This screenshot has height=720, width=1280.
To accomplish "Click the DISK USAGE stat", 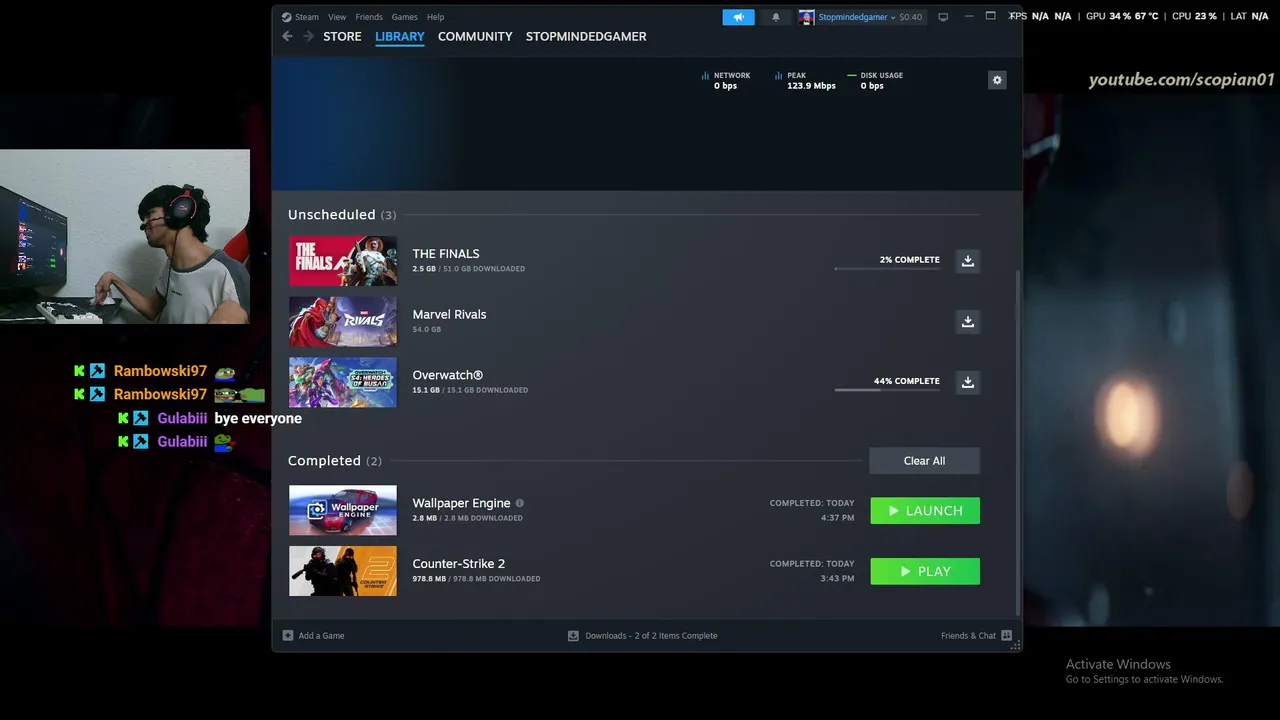I will 875,80.
